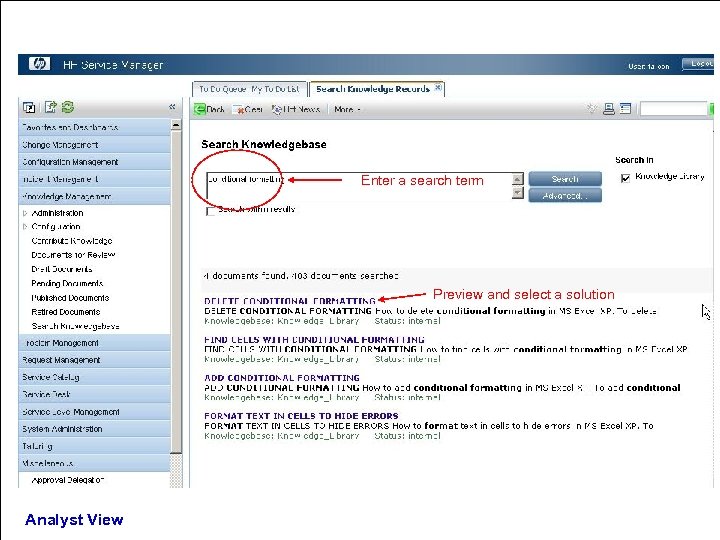Image resolution: width=720 pixels, height=540 pixels.
Task: Click the documents found status text
Action: pos(301,276)
